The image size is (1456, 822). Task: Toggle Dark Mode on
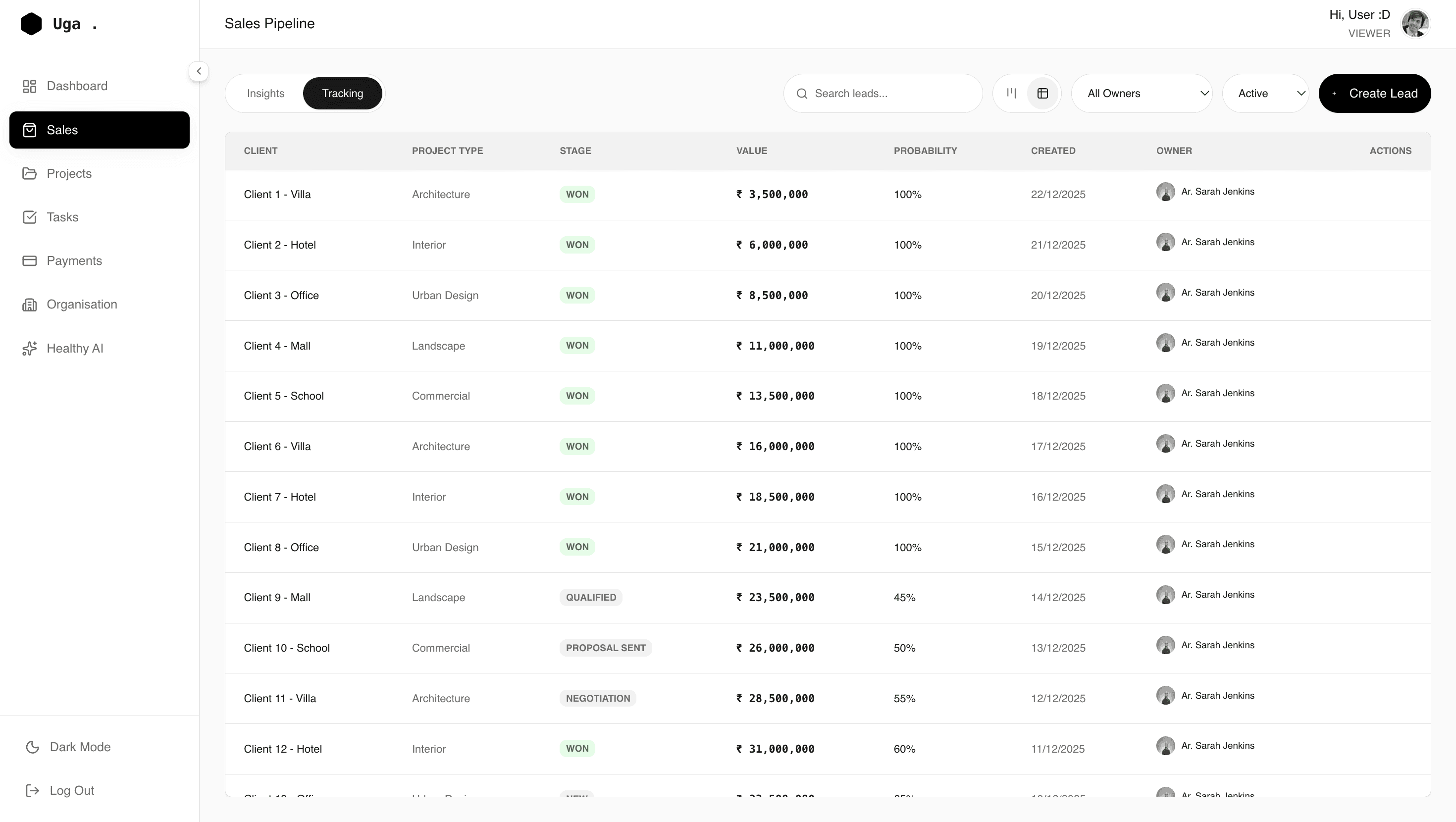coord(80,747)
